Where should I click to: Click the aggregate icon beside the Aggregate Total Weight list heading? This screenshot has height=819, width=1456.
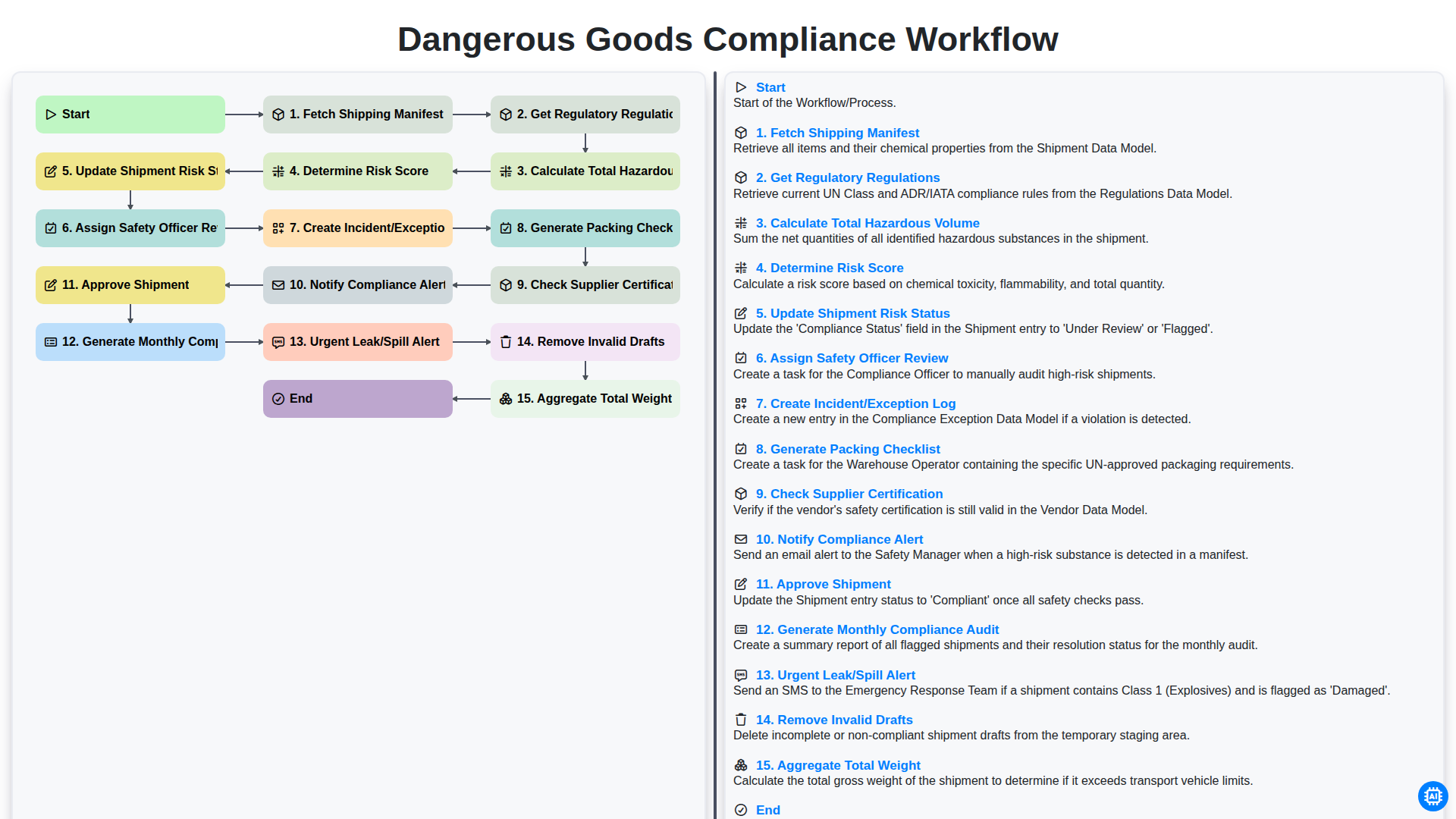[x=741, y=765]
